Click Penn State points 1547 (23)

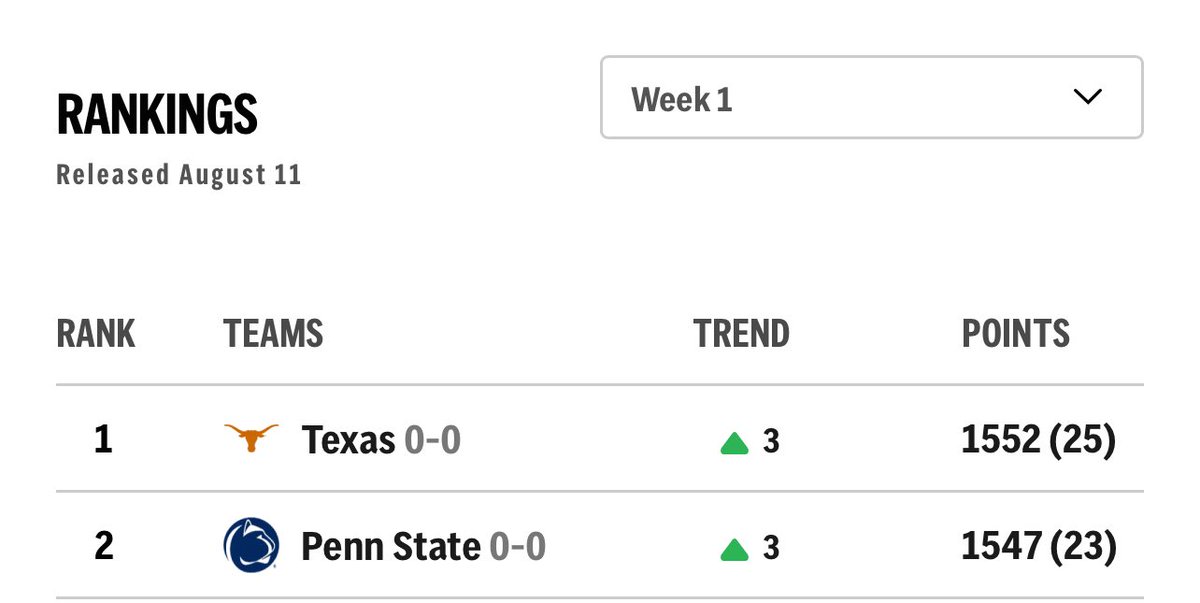point(1038,547)
